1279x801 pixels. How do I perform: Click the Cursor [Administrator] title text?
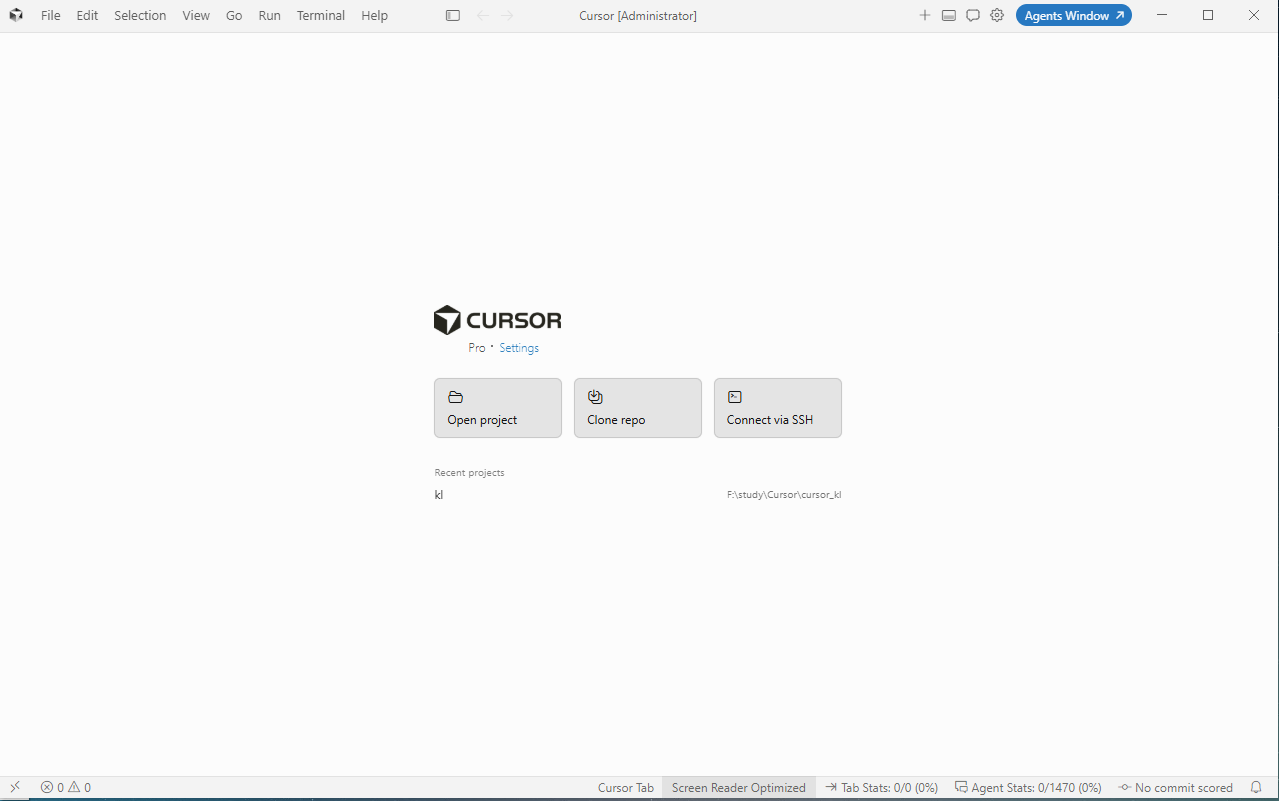pyautogui.click(x=638, y=15)
